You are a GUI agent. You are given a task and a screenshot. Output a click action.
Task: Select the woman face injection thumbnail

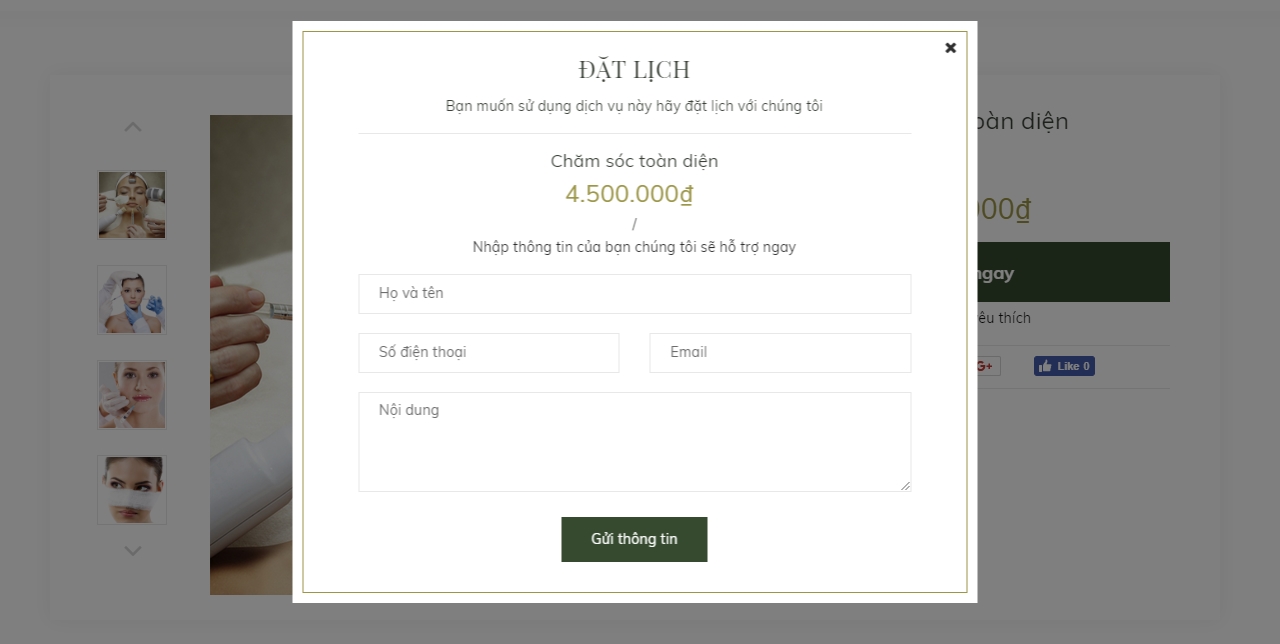[132, 395]
